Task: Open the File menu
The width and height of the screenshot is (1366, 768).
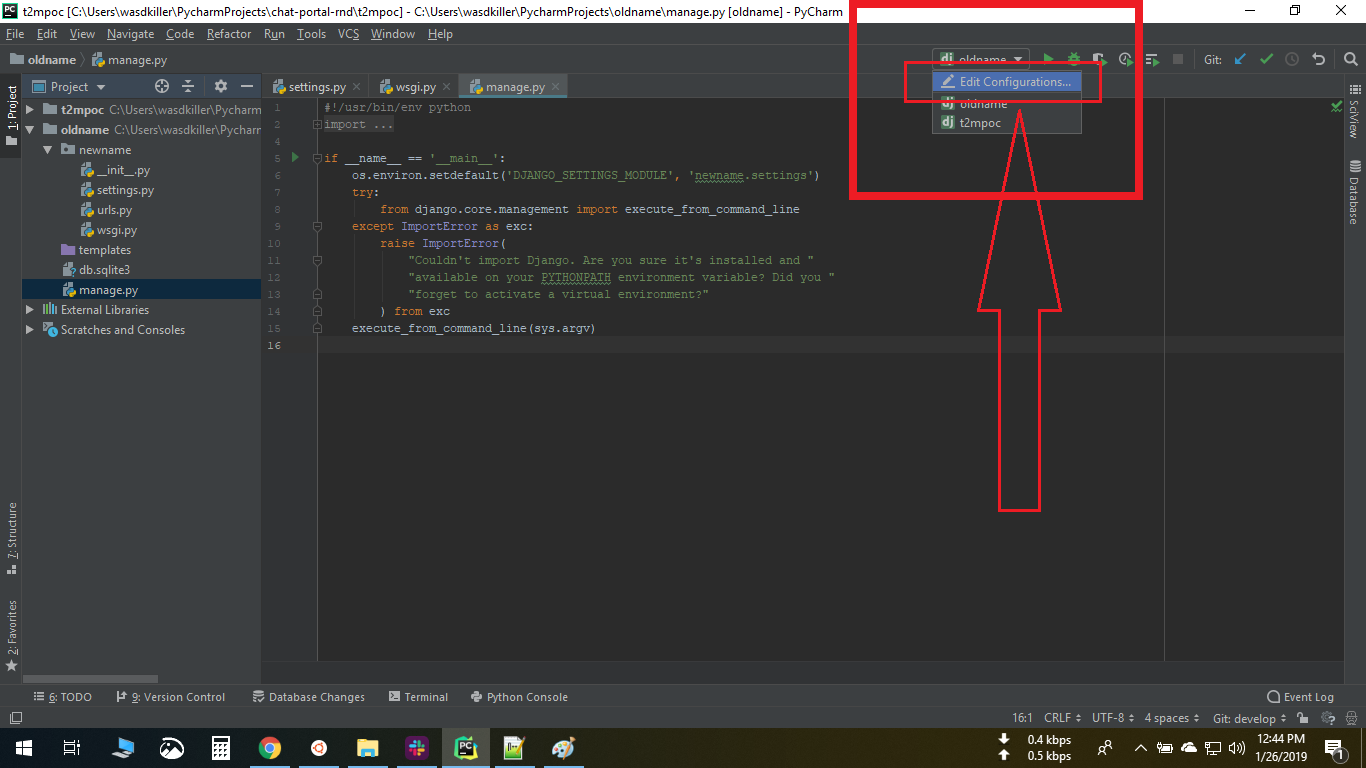Action: click(14, 34)
